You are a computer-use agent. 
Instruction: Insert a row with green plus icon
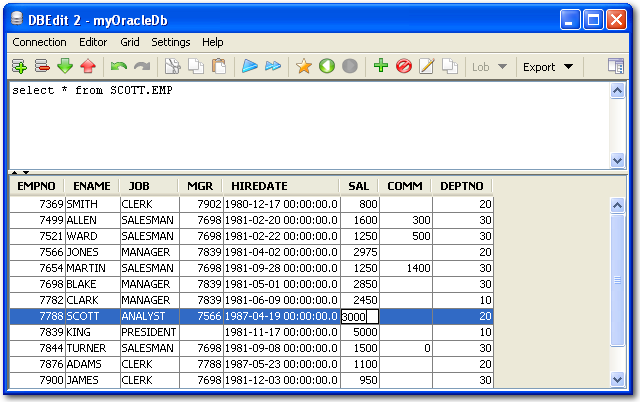pyautogui.click(x=380, y=67)
